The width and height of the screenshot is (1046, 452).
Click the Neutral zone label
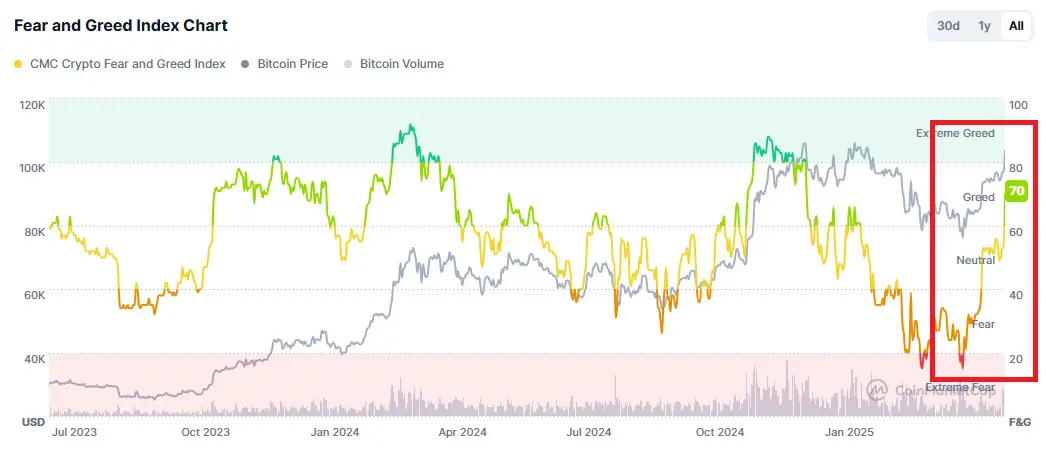coord(975,260)
